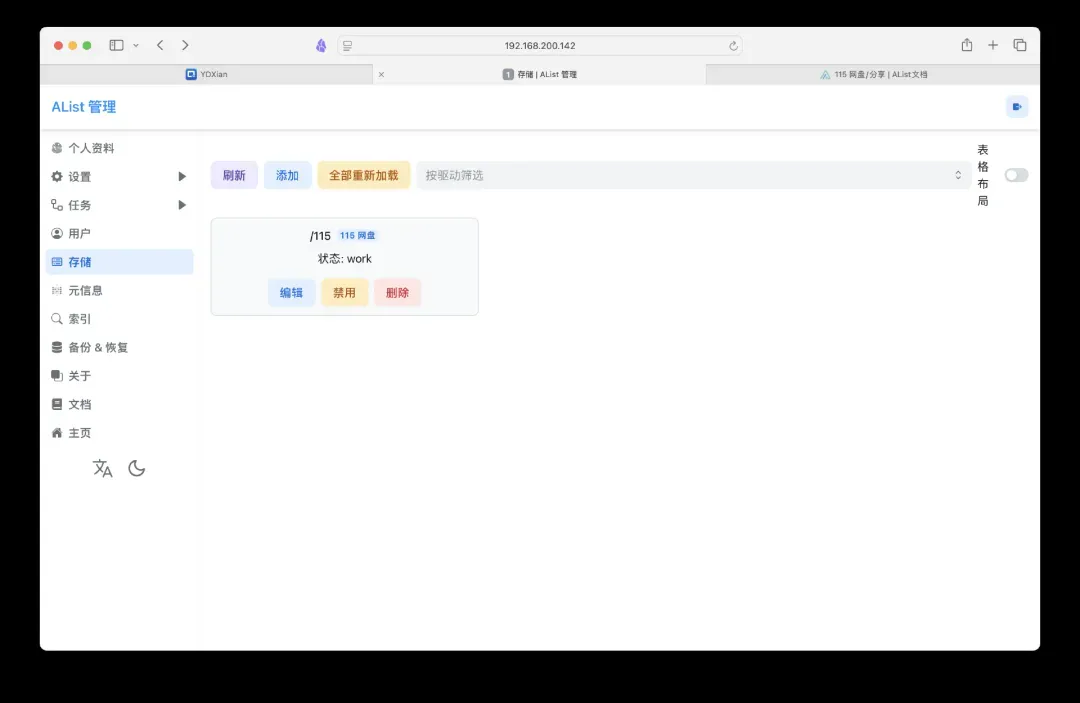Click the Safari share icon
The image size is (1080, 703).
tap(966, 45)
